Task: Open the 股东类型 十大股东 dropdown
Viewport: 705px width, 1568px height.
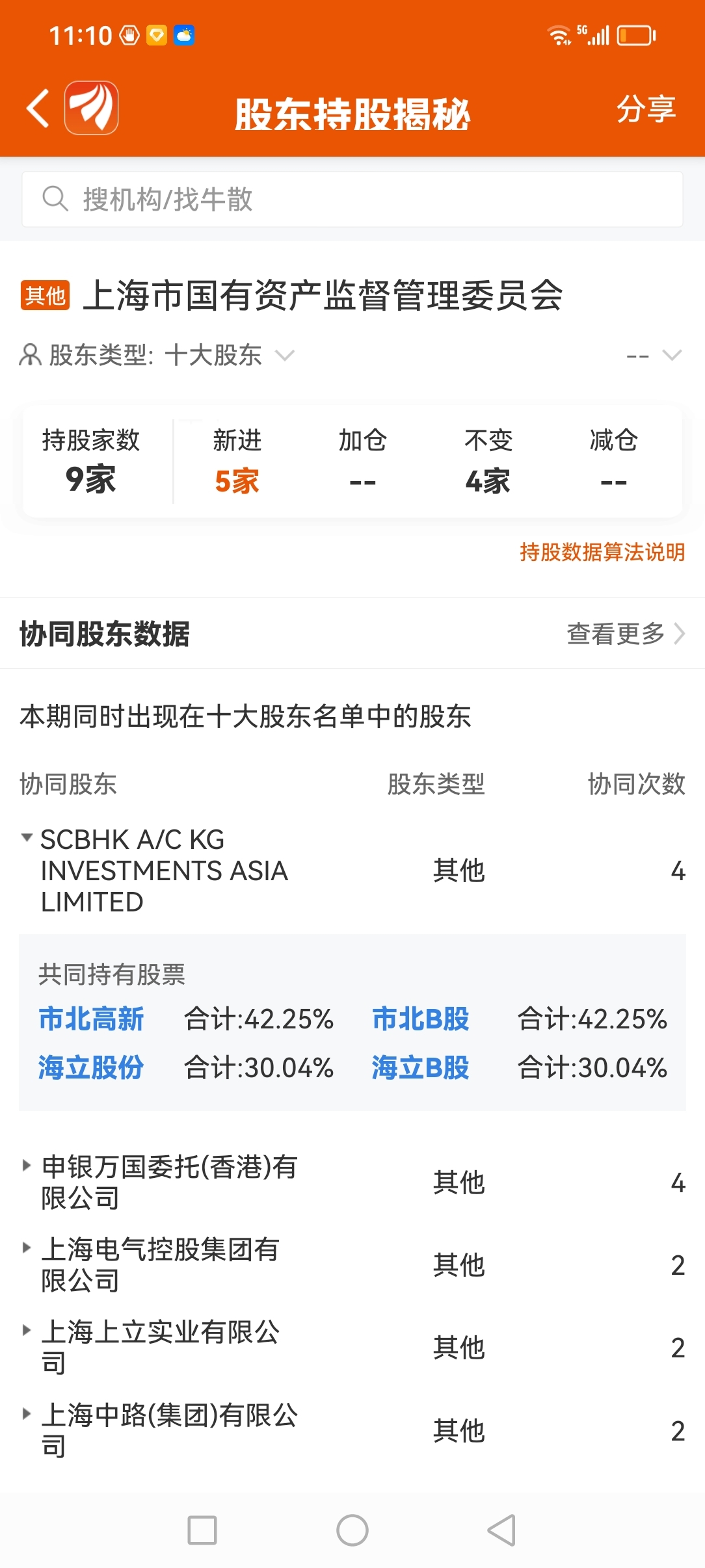Action: 172,356
